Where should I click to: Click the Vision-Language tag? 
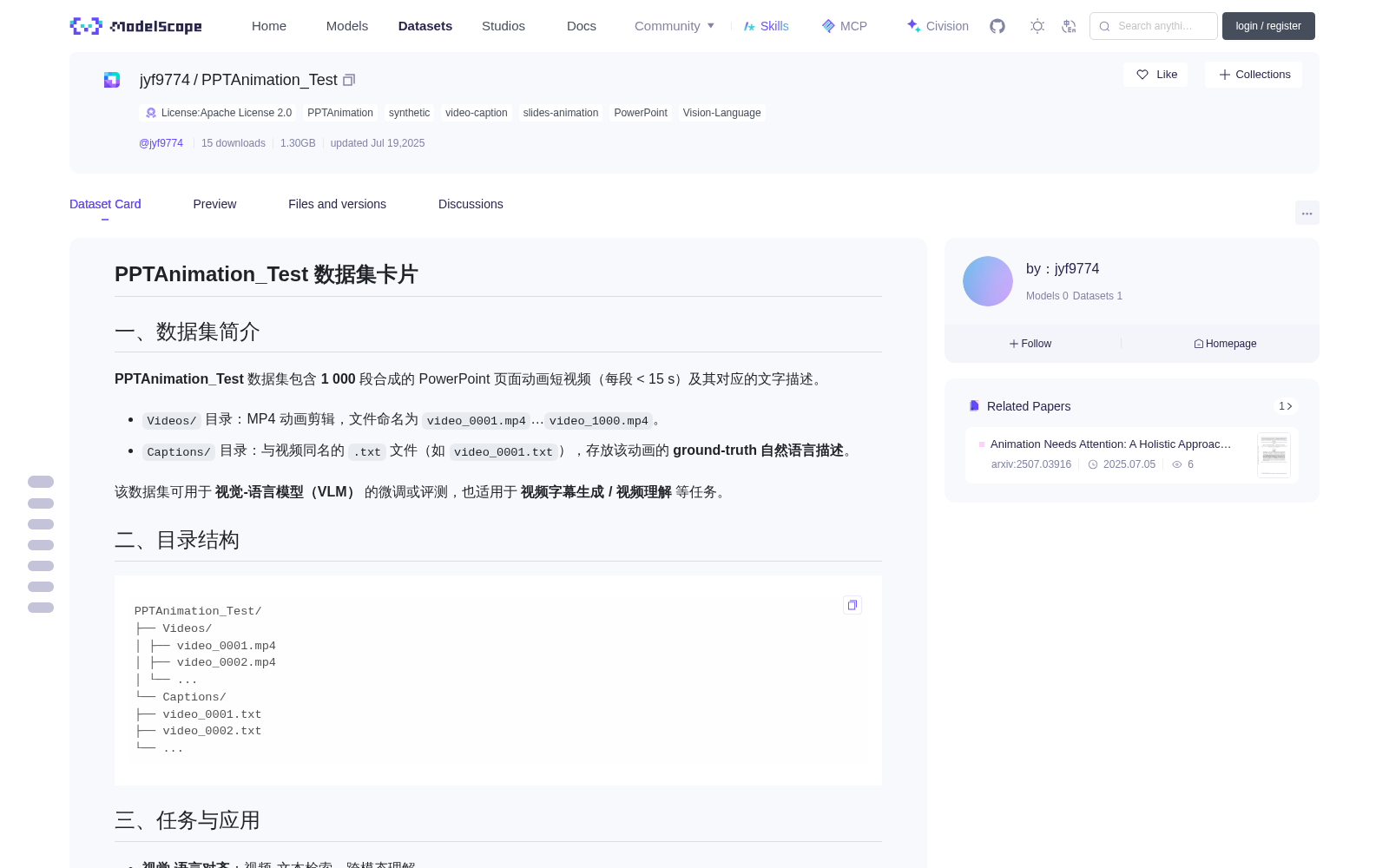(721, 113)
